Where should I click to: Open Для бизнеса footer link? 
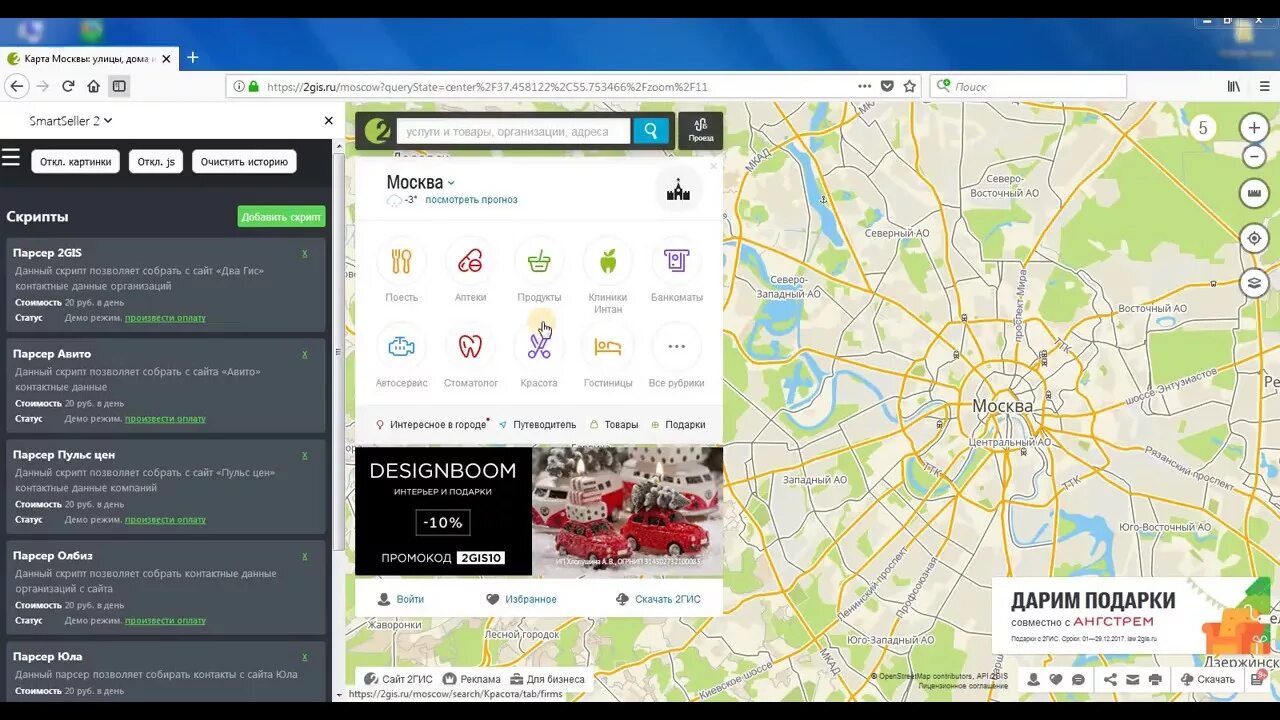pos(548,679)
